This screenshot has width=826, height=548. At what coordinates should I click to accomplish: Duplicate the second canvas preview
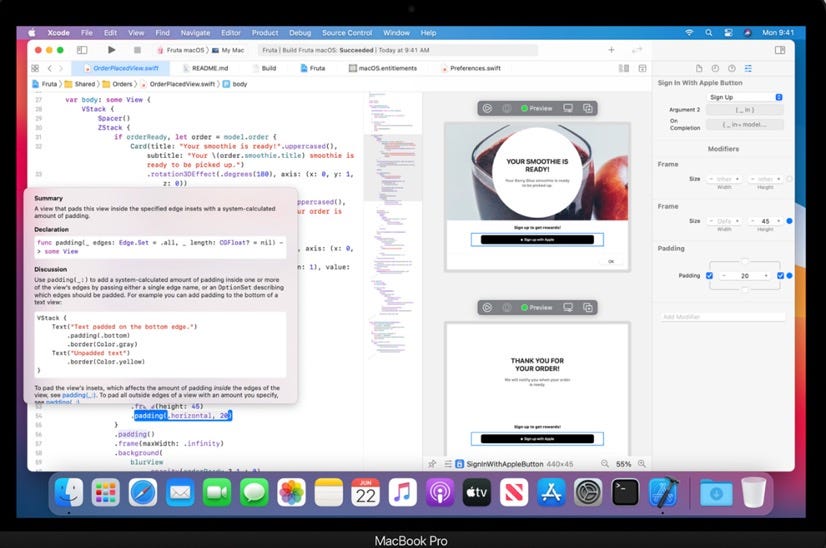[x=587, y=307]
